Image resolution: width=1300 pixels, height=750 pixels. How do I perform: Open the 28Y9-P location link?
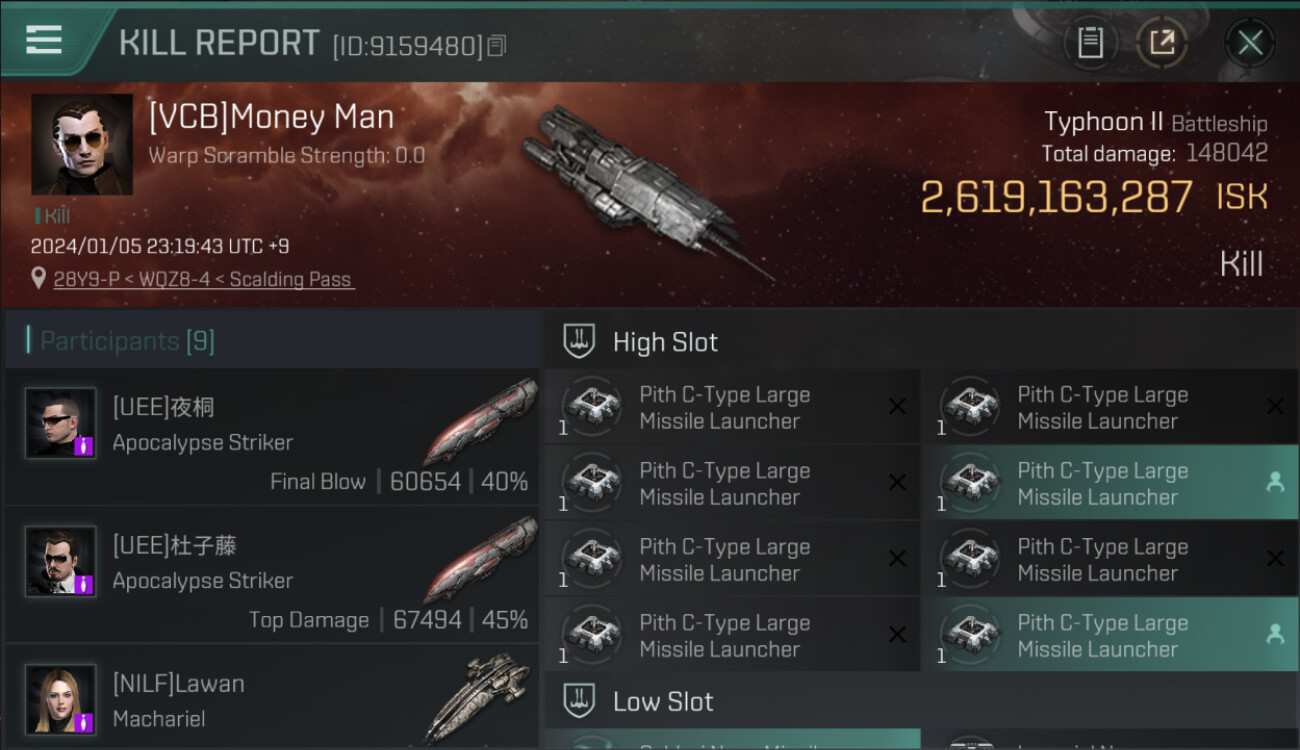(203, 280)
